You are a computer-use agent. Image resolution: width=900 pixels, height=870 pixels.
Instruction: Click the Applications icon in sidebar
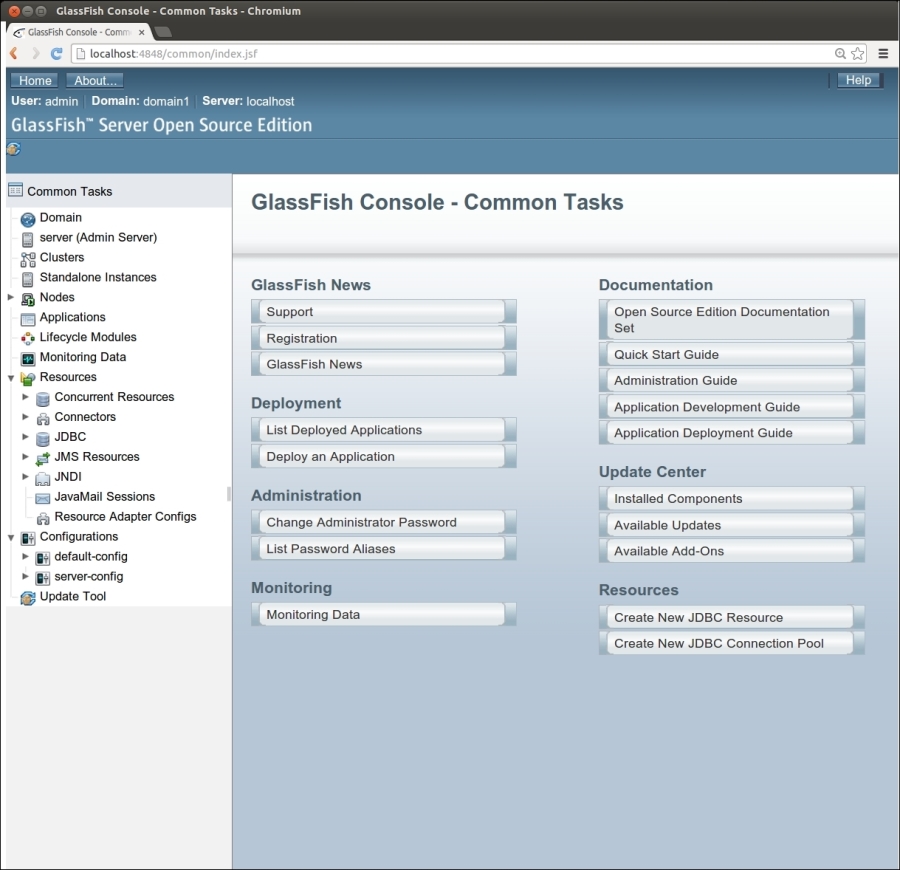click(x=28, y=319)
